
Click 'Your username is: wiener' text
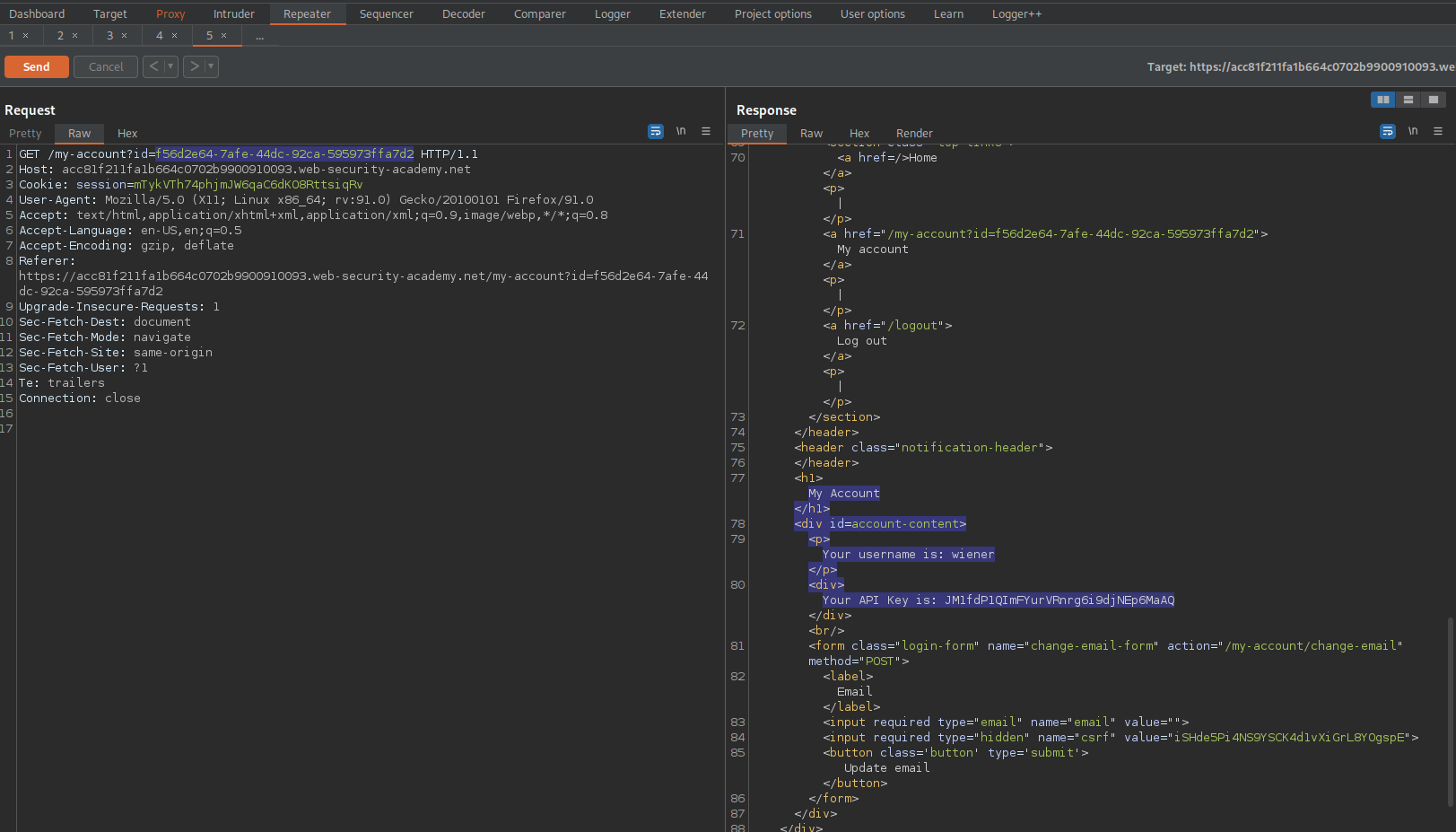[908, 554]
